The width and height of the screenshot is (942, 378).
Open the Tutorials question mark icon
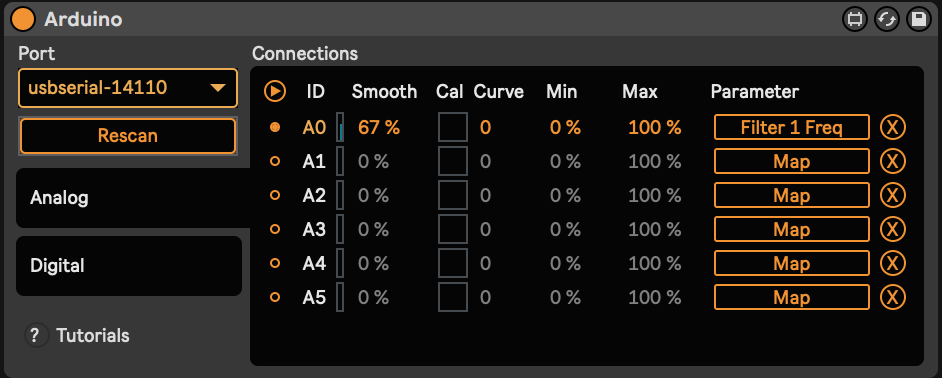[x=37, y=335]
